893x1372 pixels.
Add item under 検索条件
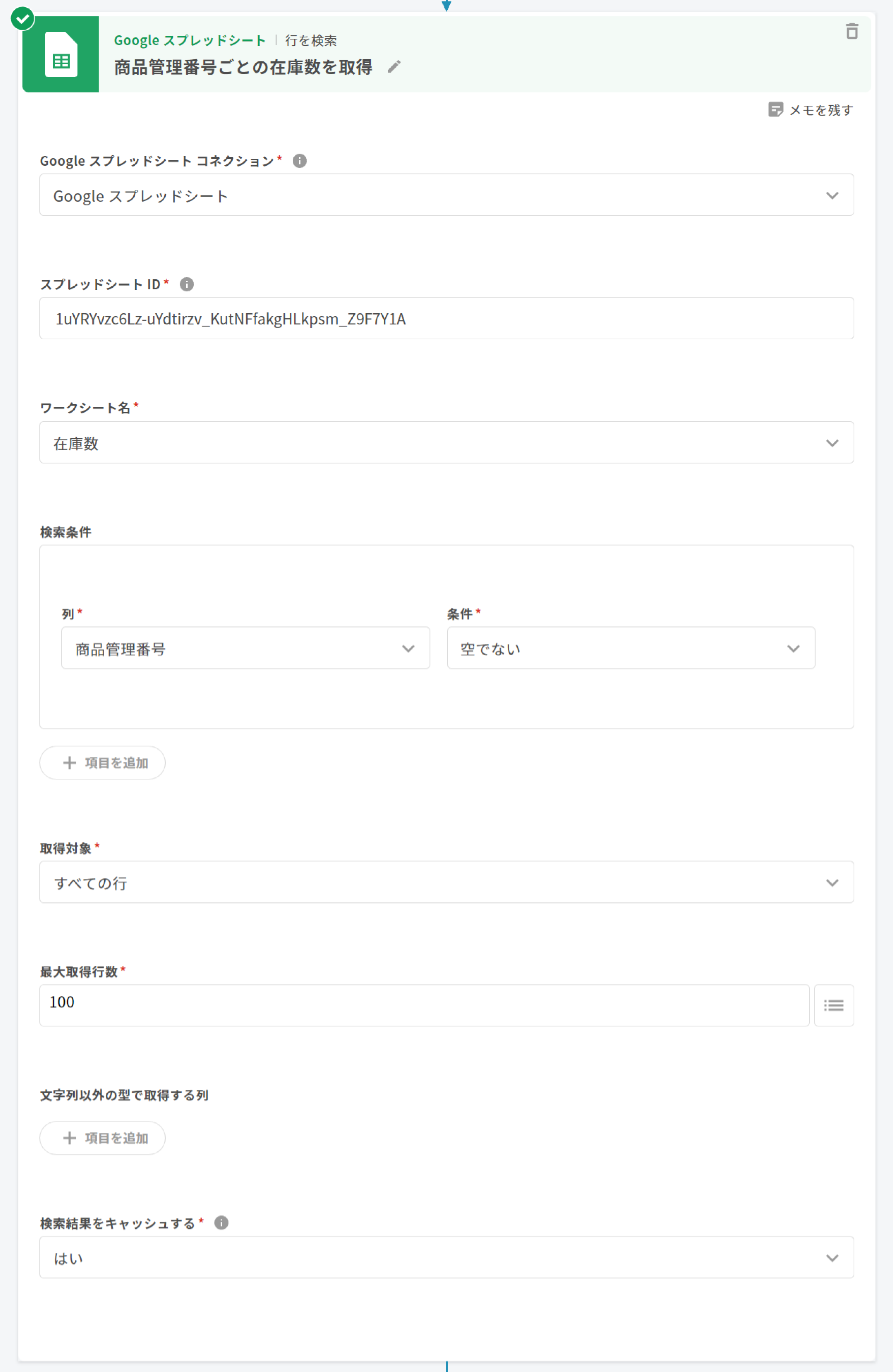pos(103,763)
